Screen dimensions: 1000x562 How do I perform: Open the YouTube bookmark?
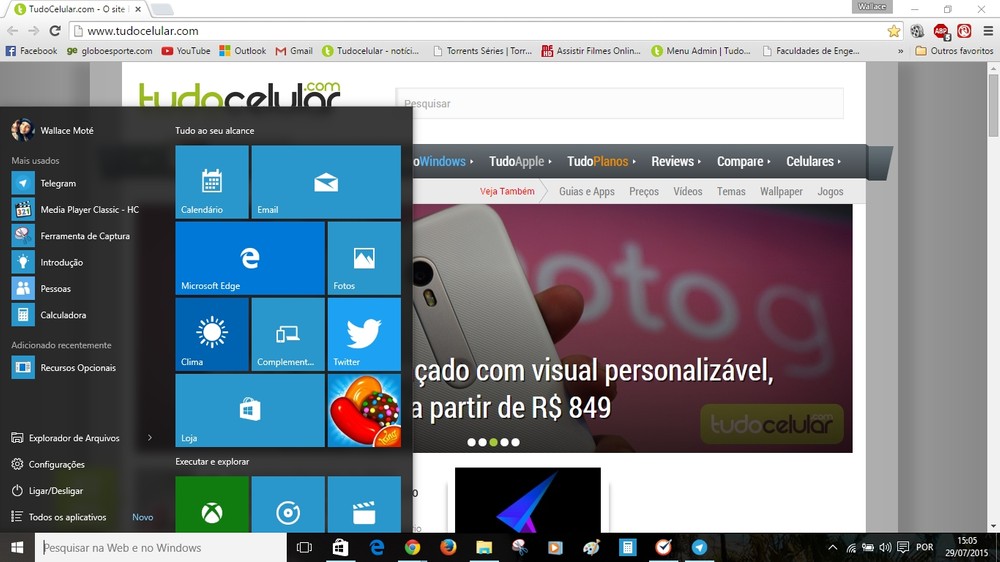coord(186,51)
